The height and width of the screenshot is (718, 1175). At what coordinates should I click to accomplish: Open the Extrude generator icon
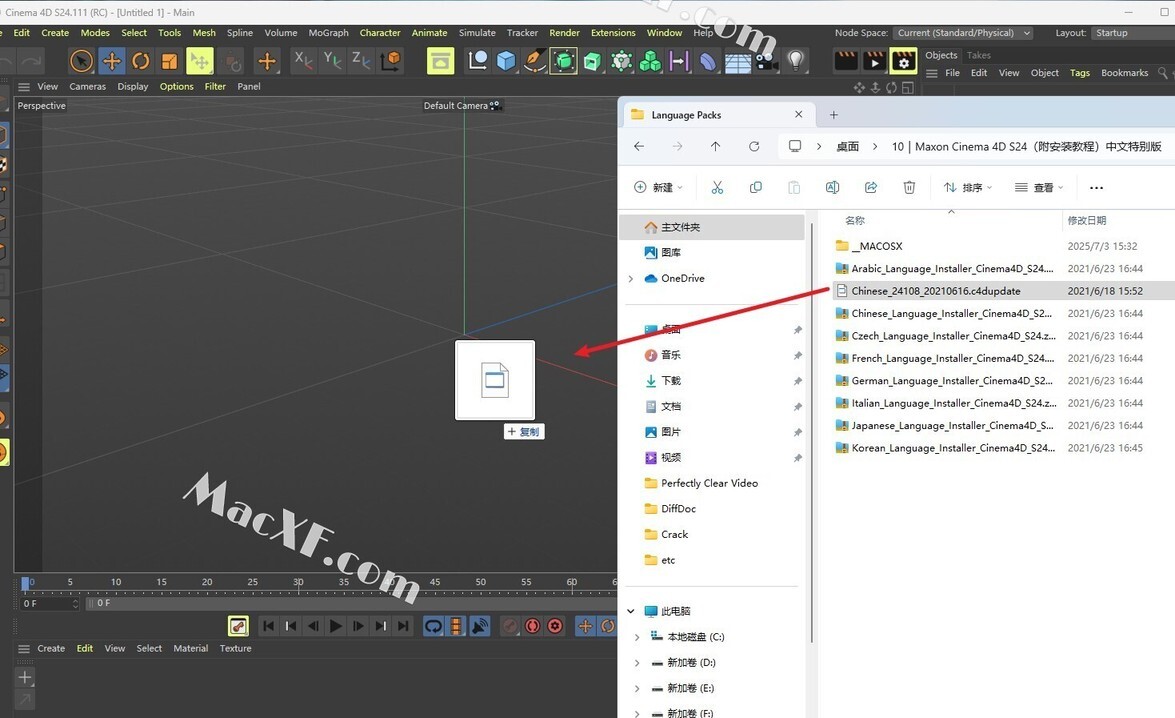(x=593, y=61)
